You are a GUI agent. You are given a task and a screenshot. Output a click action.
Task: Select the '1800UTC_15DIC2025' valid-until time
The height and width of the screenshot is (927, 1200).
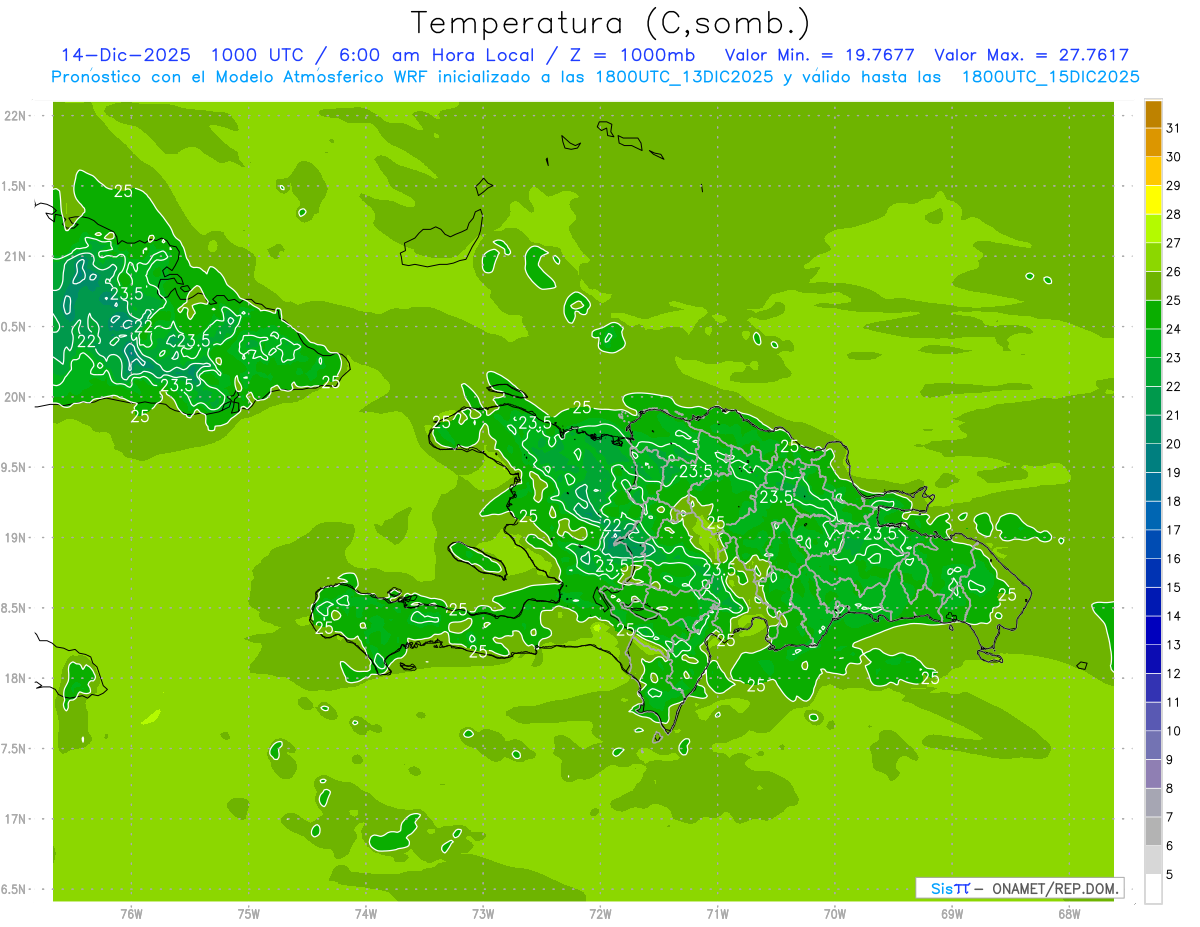[1050, 77]
